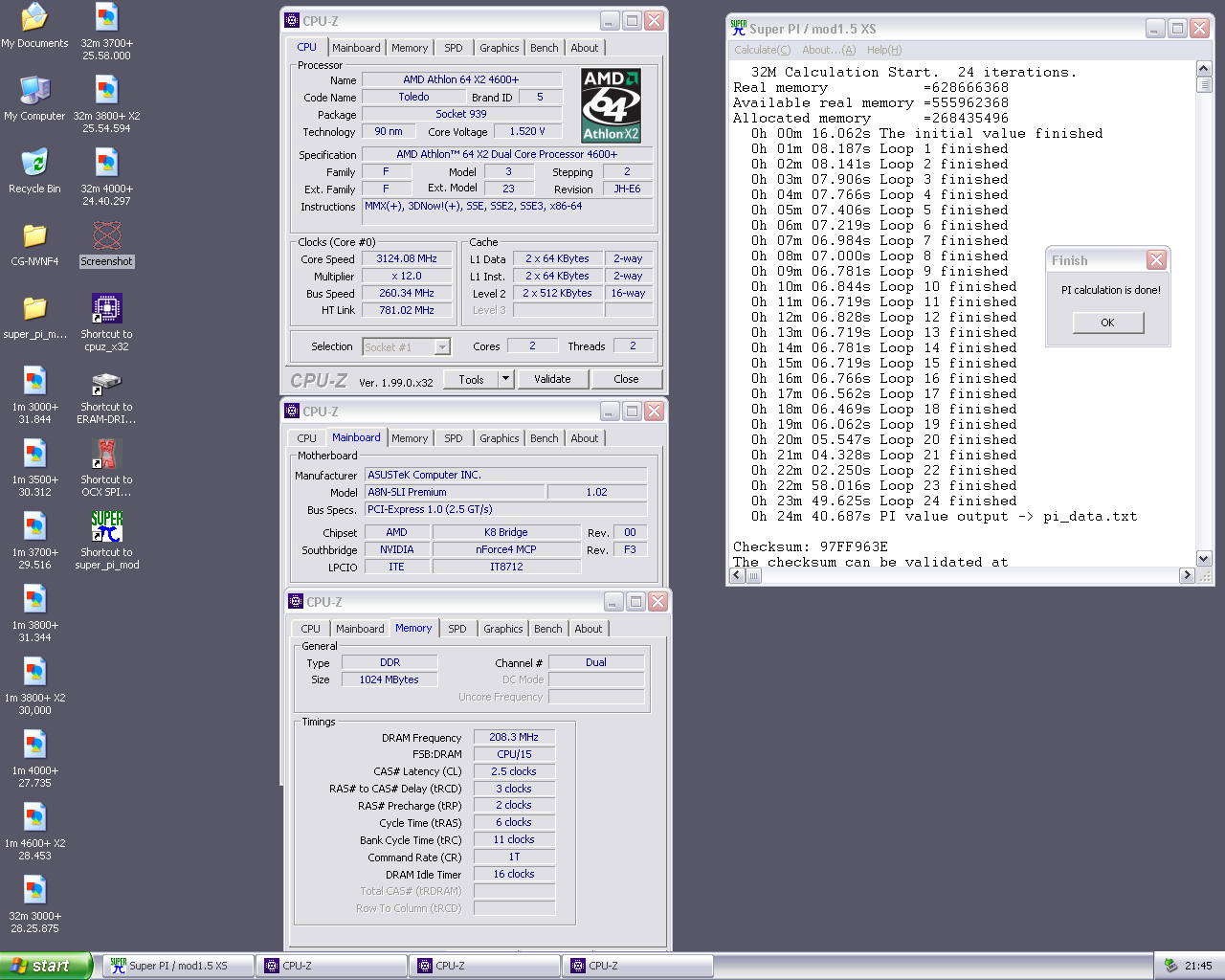The width and height of the screenshot is (1225, 980).
Task: Click the taskbar clock 21:45
Action: [x=1198, y=966]
